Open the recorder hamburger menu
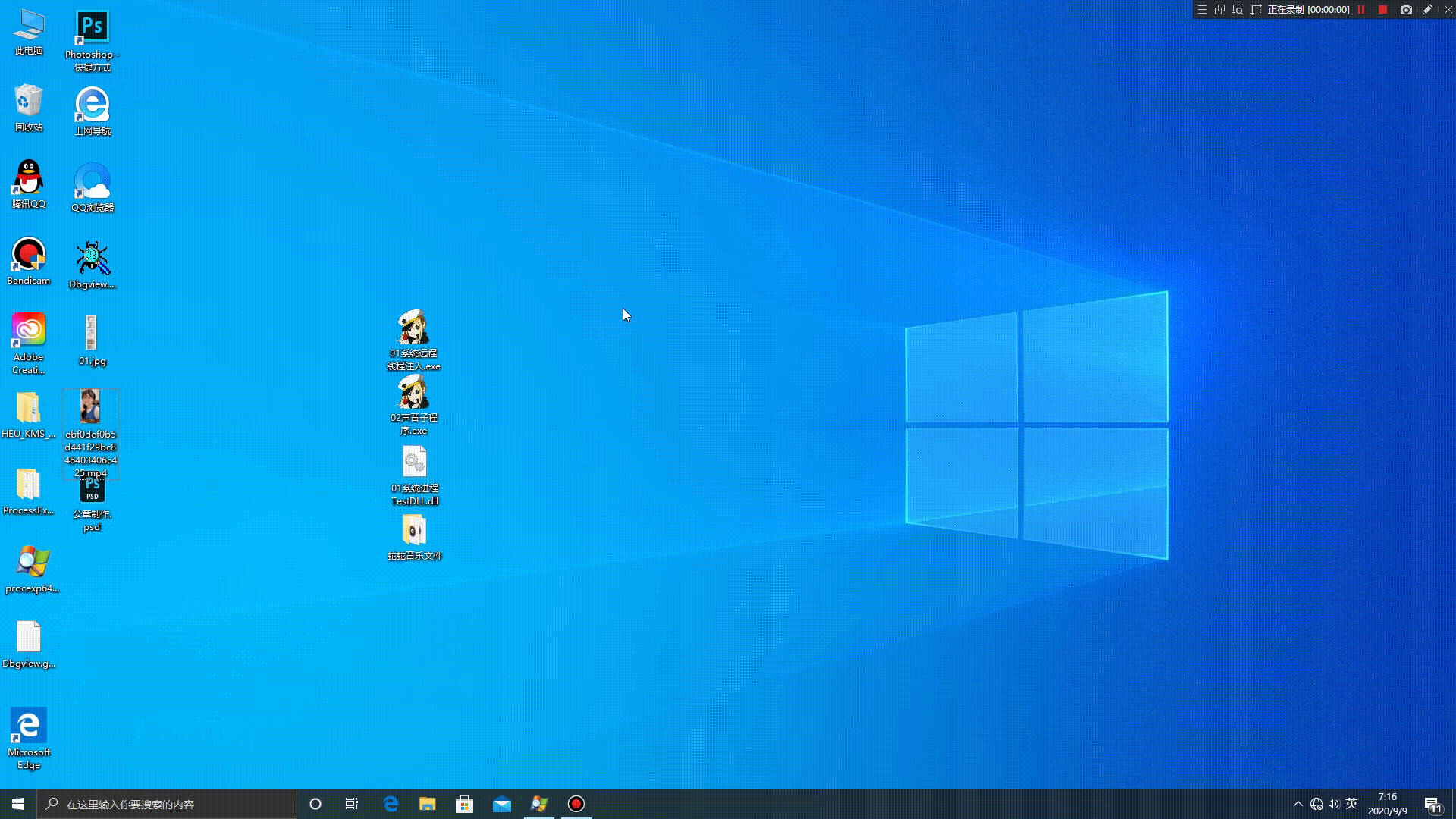The height and width of the screenshot is (819, 1456). coord(1202,10)
